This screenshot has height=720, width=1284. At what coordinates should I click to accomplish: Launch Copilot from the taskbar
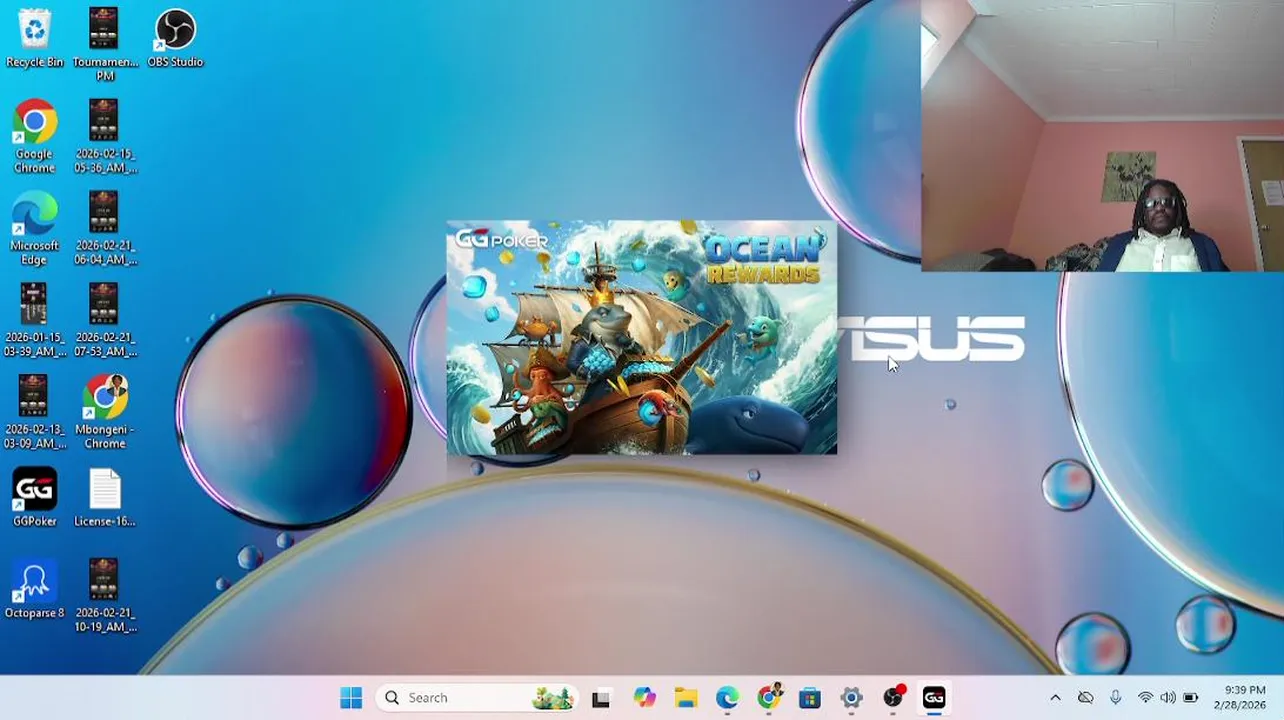[644, 698]
